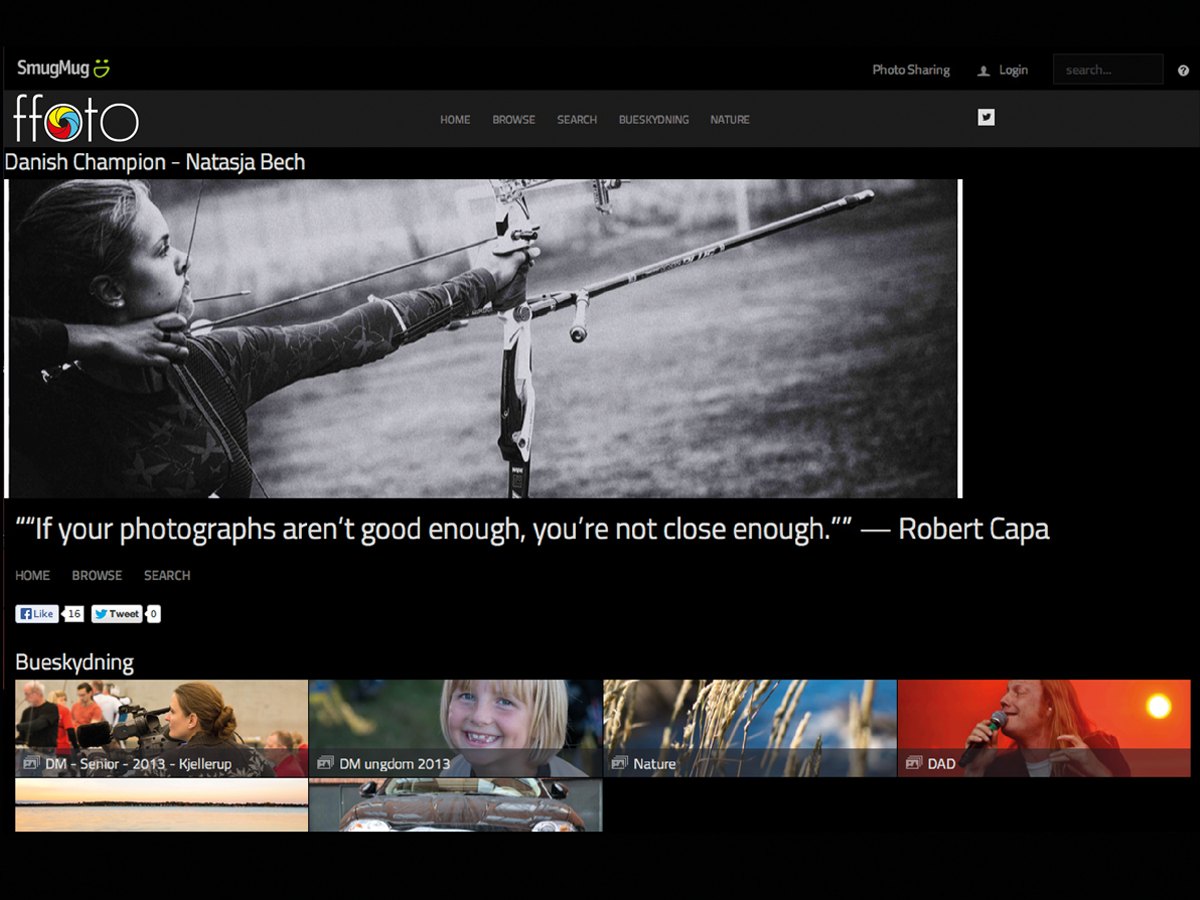Click the Danish Champion - Natasja Bech title
Viewport: 1200px width, 900px height.
point(155,162)
